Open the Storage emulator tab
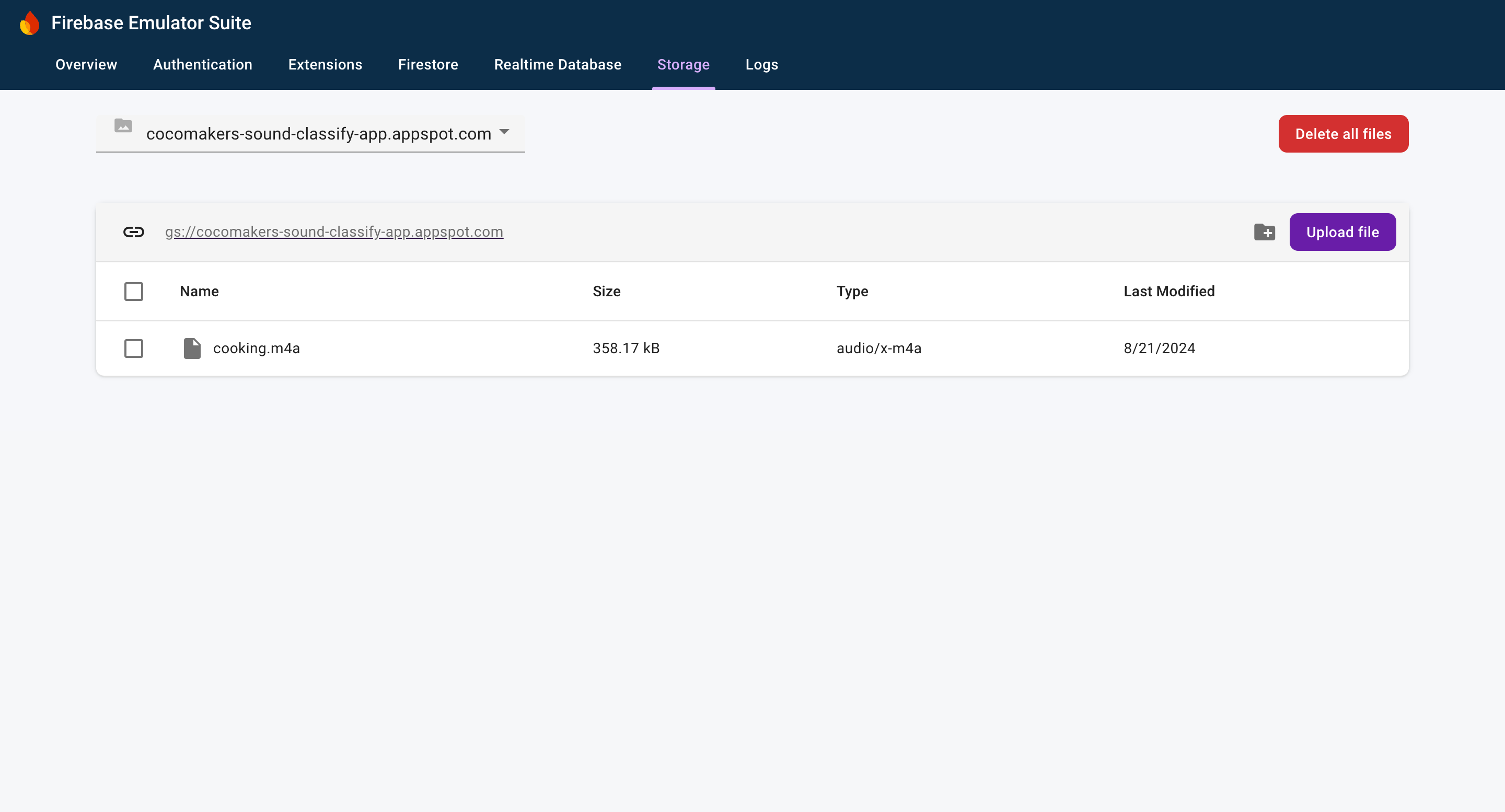This screenshot has height=812, width=1505. [684, 65]
